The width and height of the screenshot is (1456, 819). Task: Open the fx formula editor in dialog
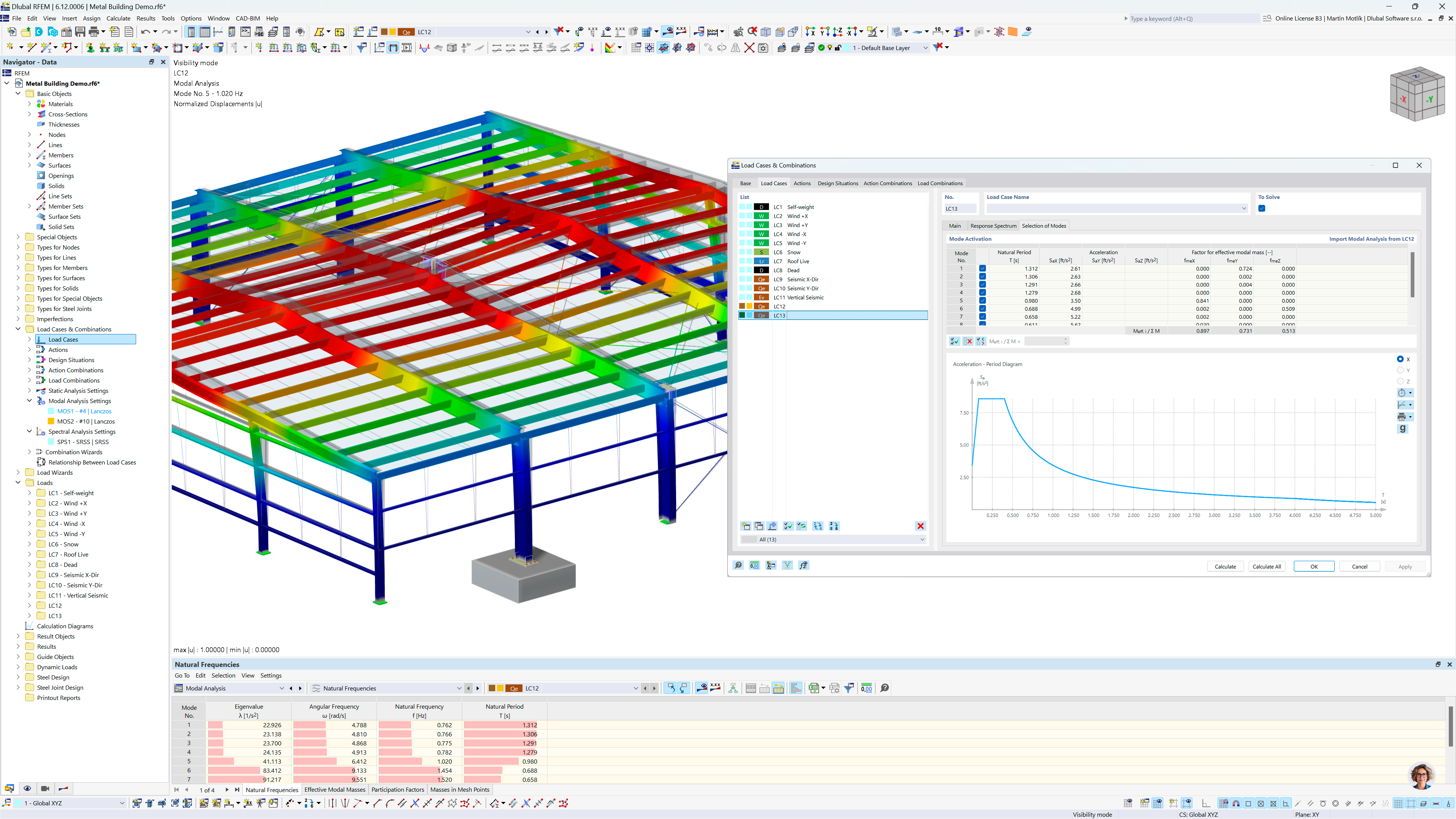803,565
